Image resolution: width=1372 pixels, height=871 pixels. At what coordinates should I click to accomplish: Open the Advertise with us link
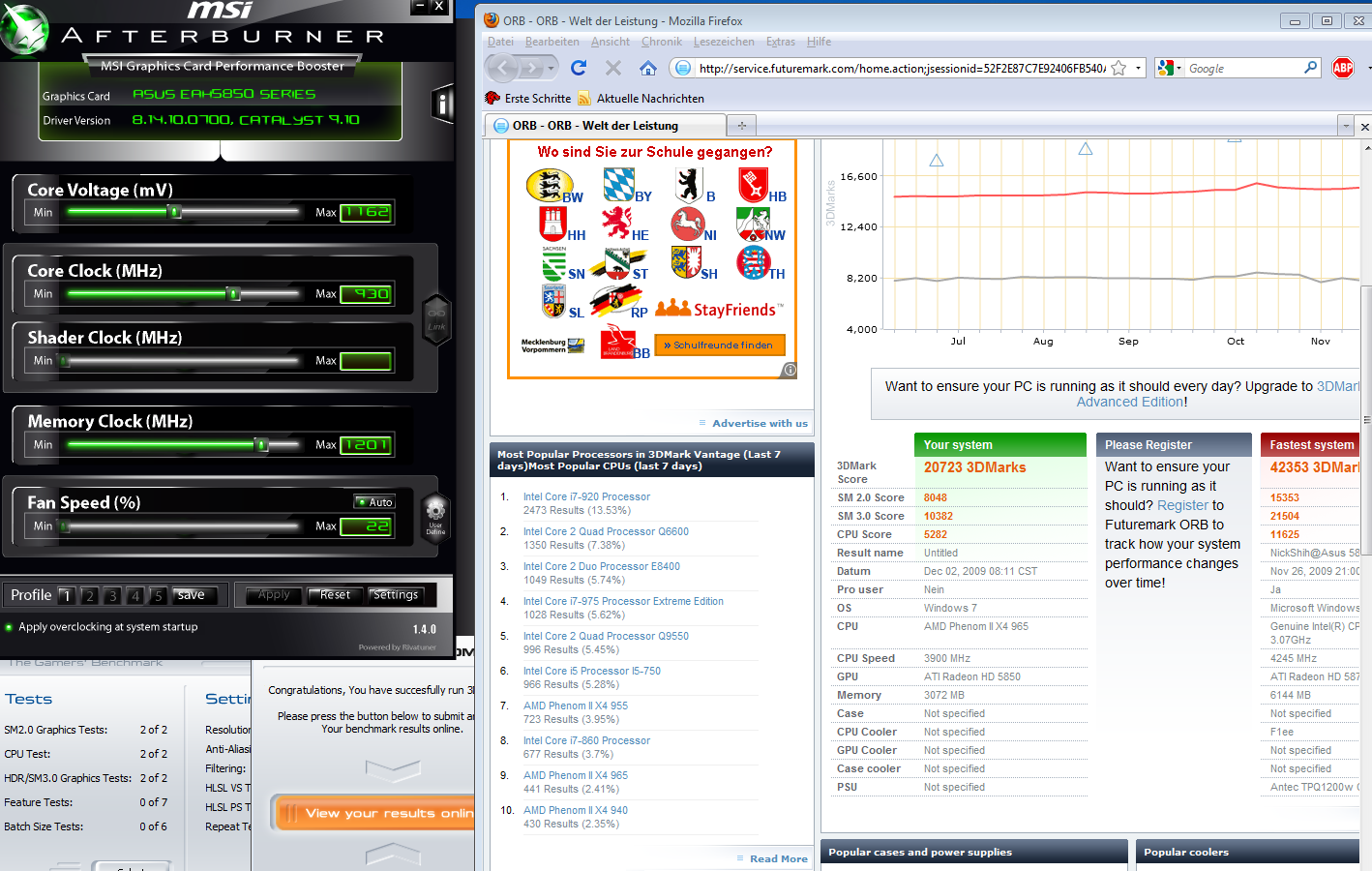pos(760,423)
